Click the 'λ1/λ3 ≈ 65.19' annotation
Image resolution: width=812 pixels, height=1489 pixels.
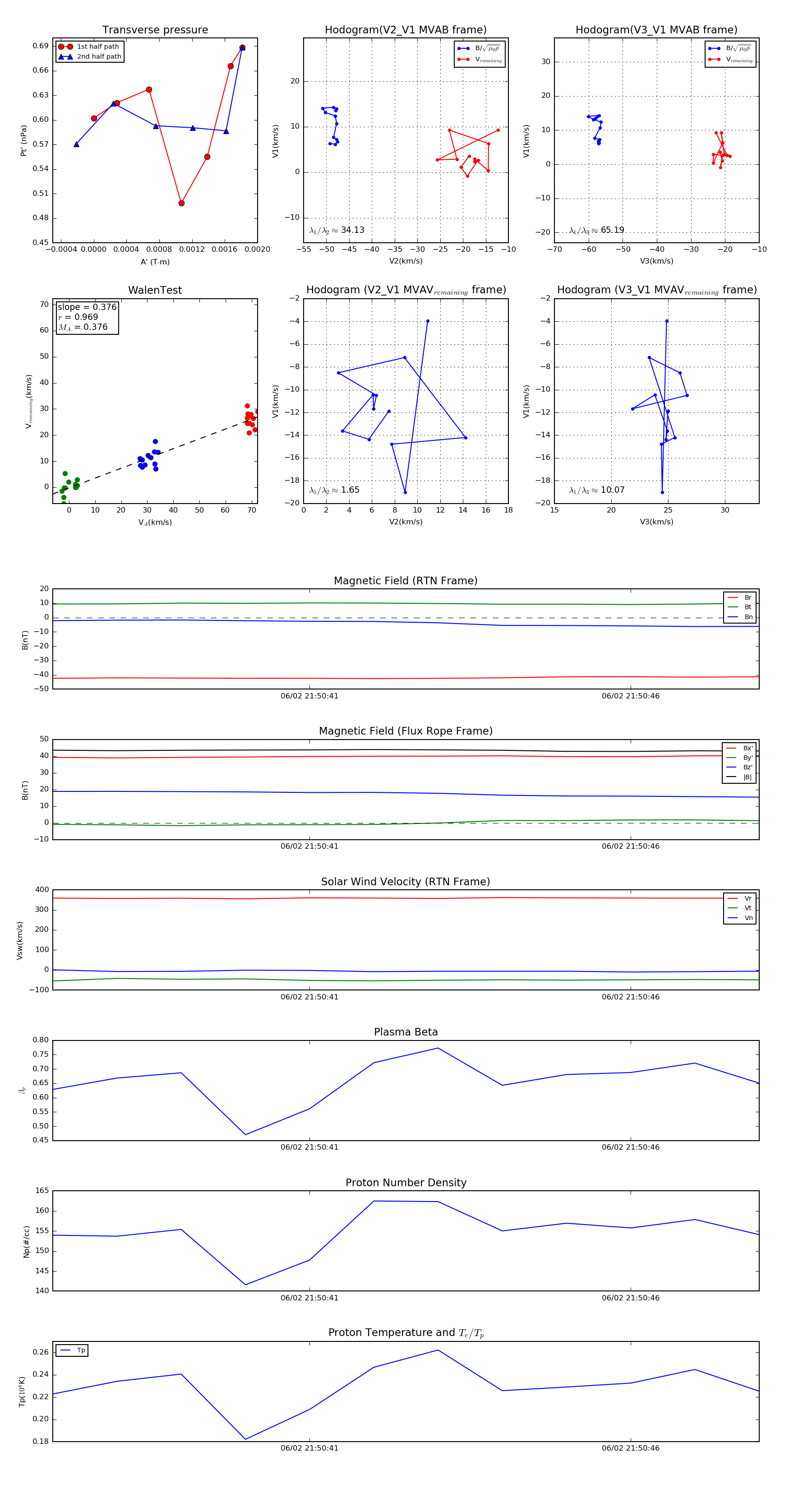pos(596,230)
